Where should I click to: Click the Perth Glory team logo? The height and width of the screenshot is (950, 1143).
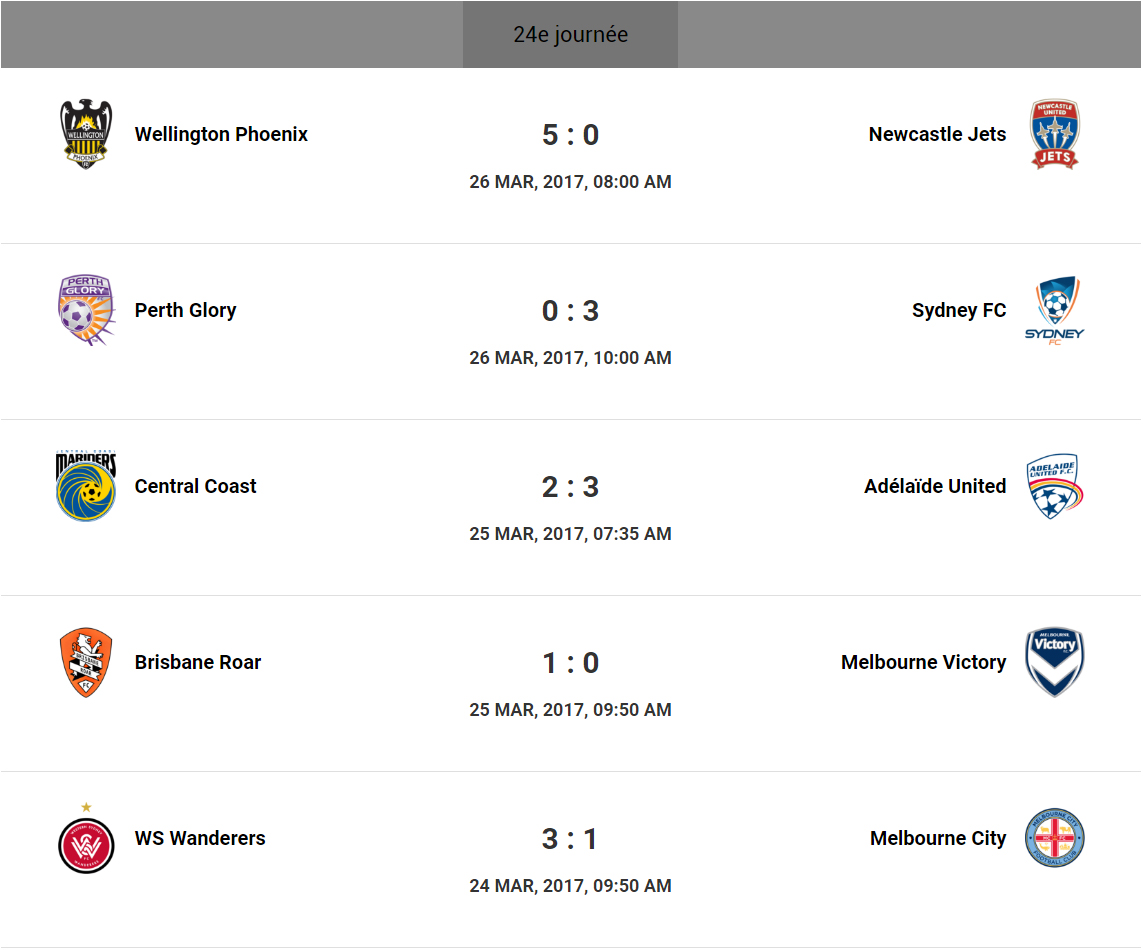tap(85, 310)
